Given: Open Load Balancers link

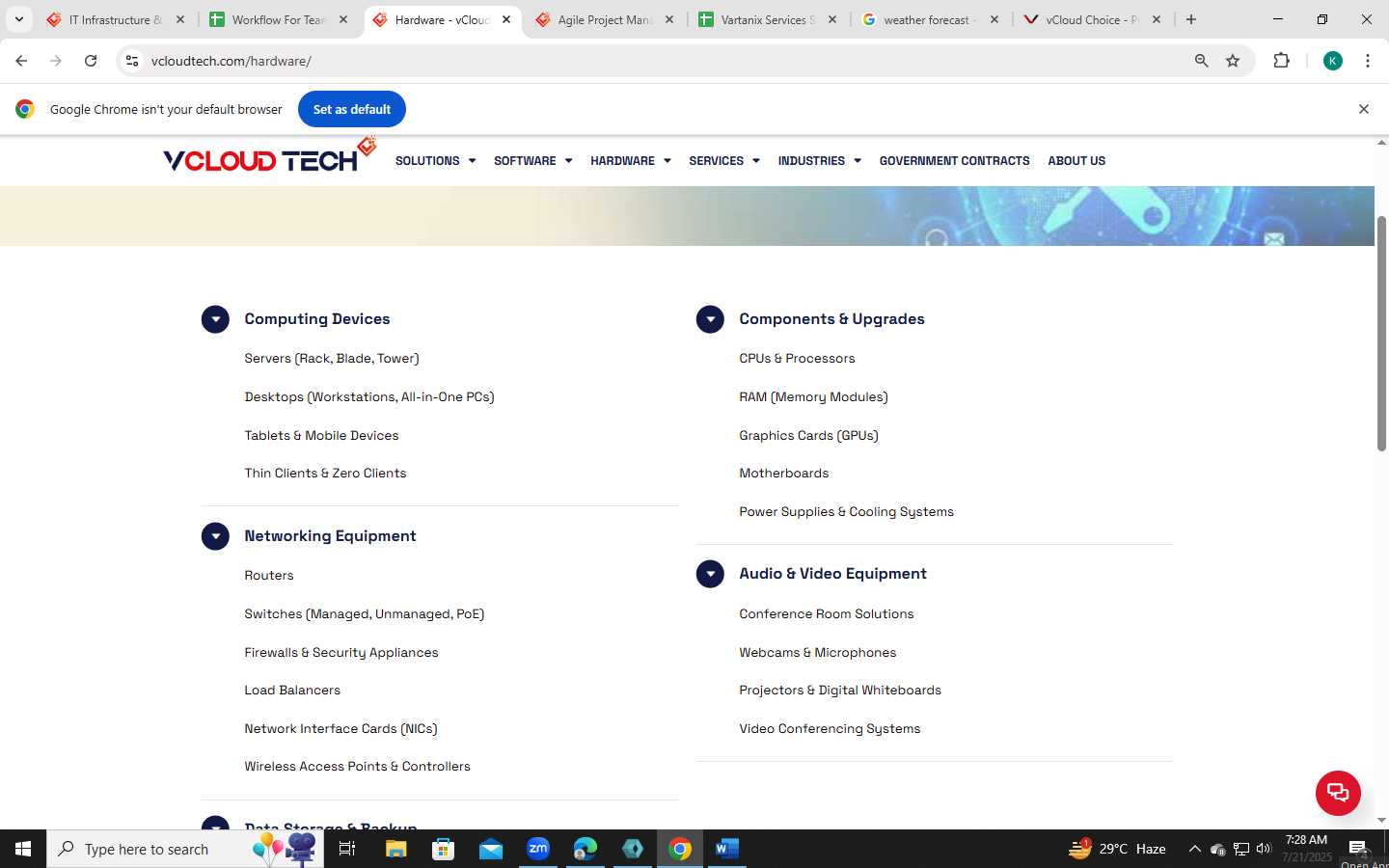Looking at the screenshot, I should coord(292,691).
